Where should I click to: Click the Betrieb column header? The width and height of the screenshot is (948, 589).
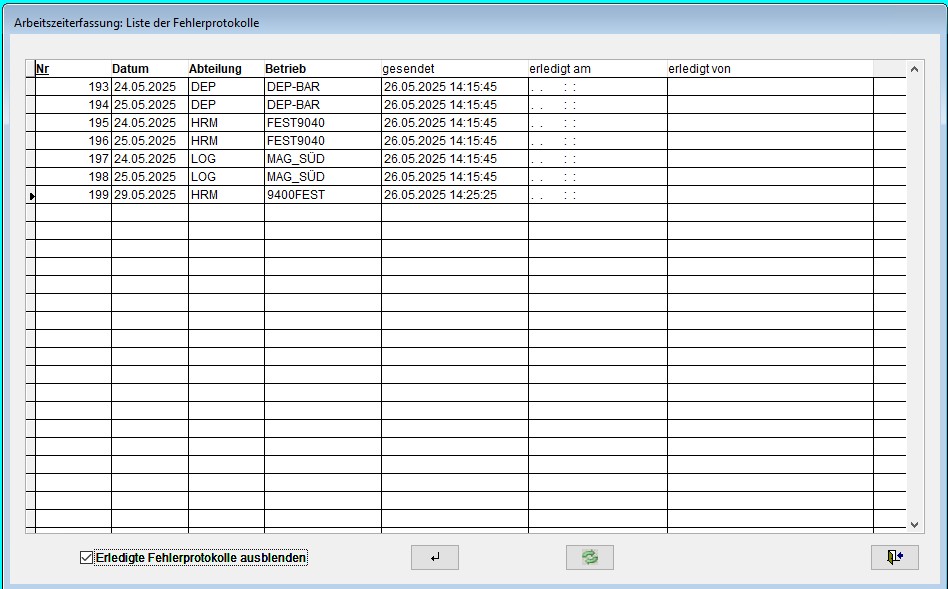pos(322,69)
